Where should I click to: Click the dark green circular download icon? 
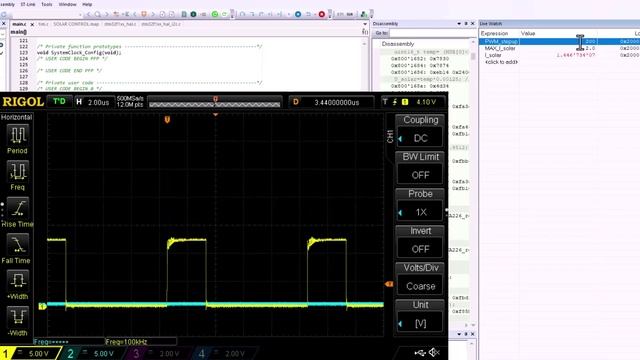(193, 14)
